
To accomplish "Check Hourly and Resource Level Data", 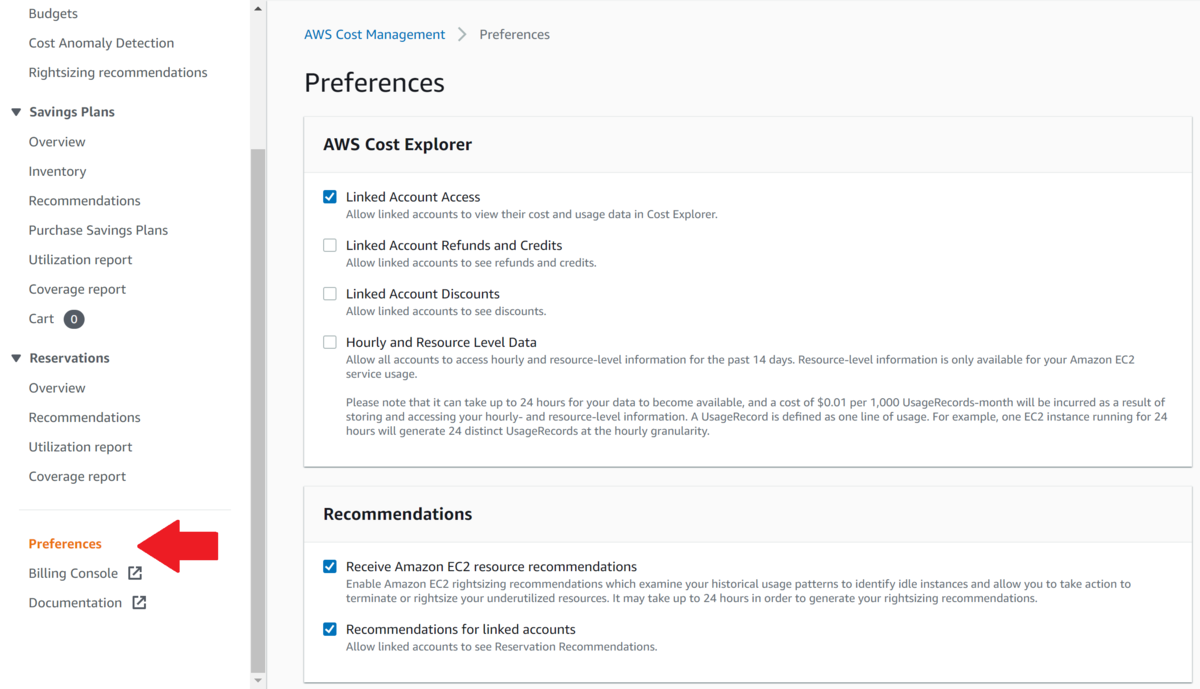I will 330,342.
